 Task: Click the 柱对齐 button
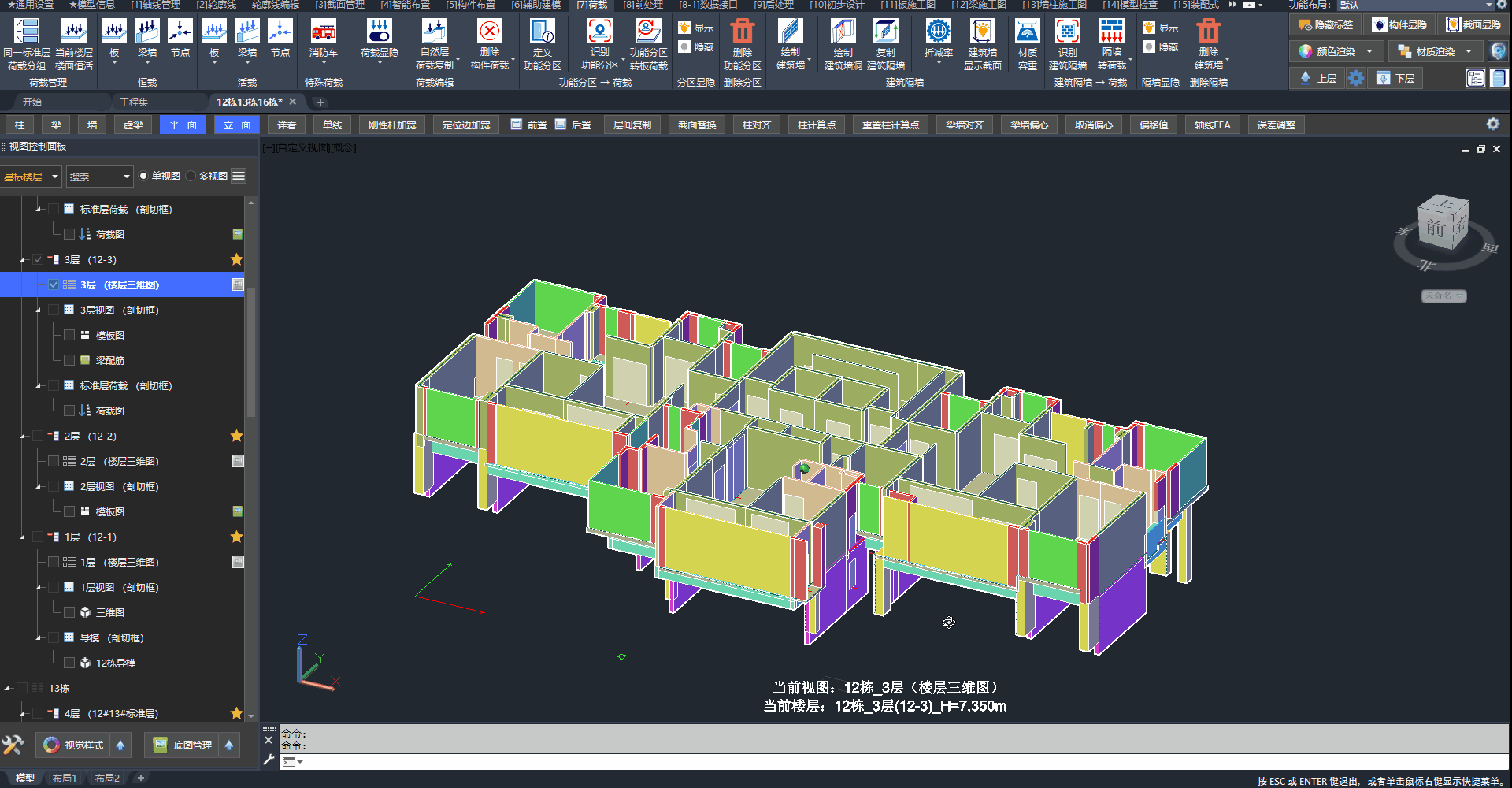756,125
